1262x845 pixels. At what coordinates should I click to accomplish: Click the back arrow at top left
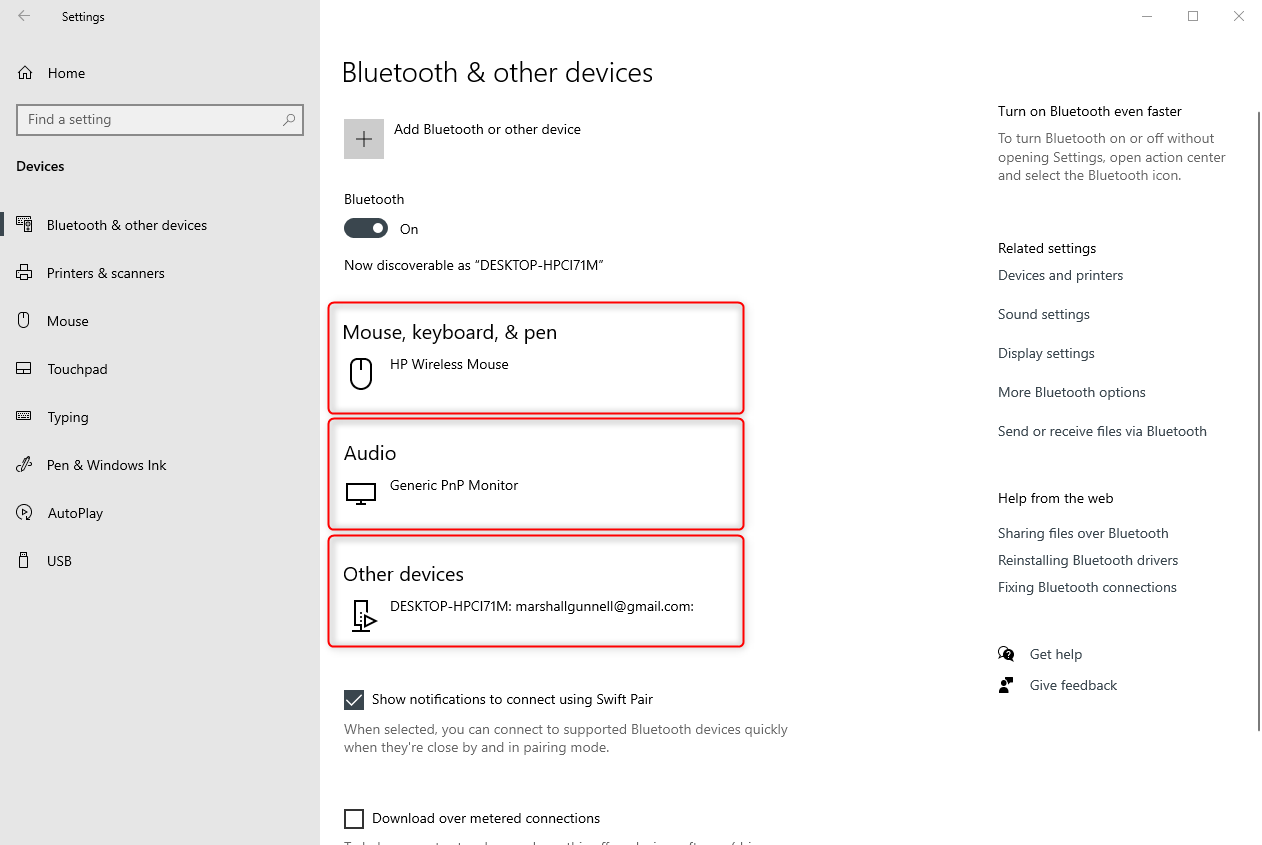tap(22, 16)
